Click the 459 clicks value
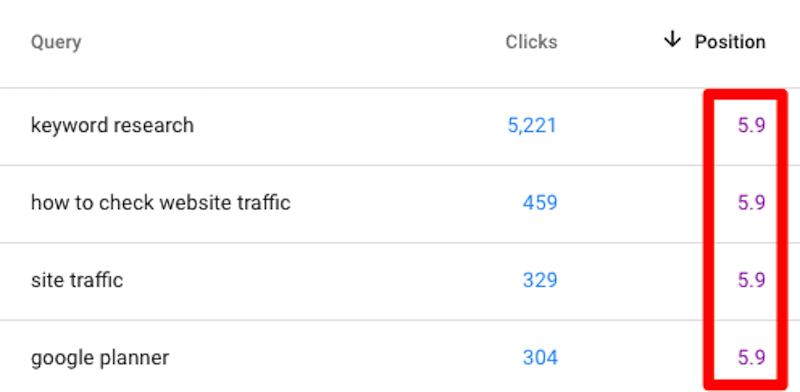This screenshot has width=800, height=392. tap(540, 203)
